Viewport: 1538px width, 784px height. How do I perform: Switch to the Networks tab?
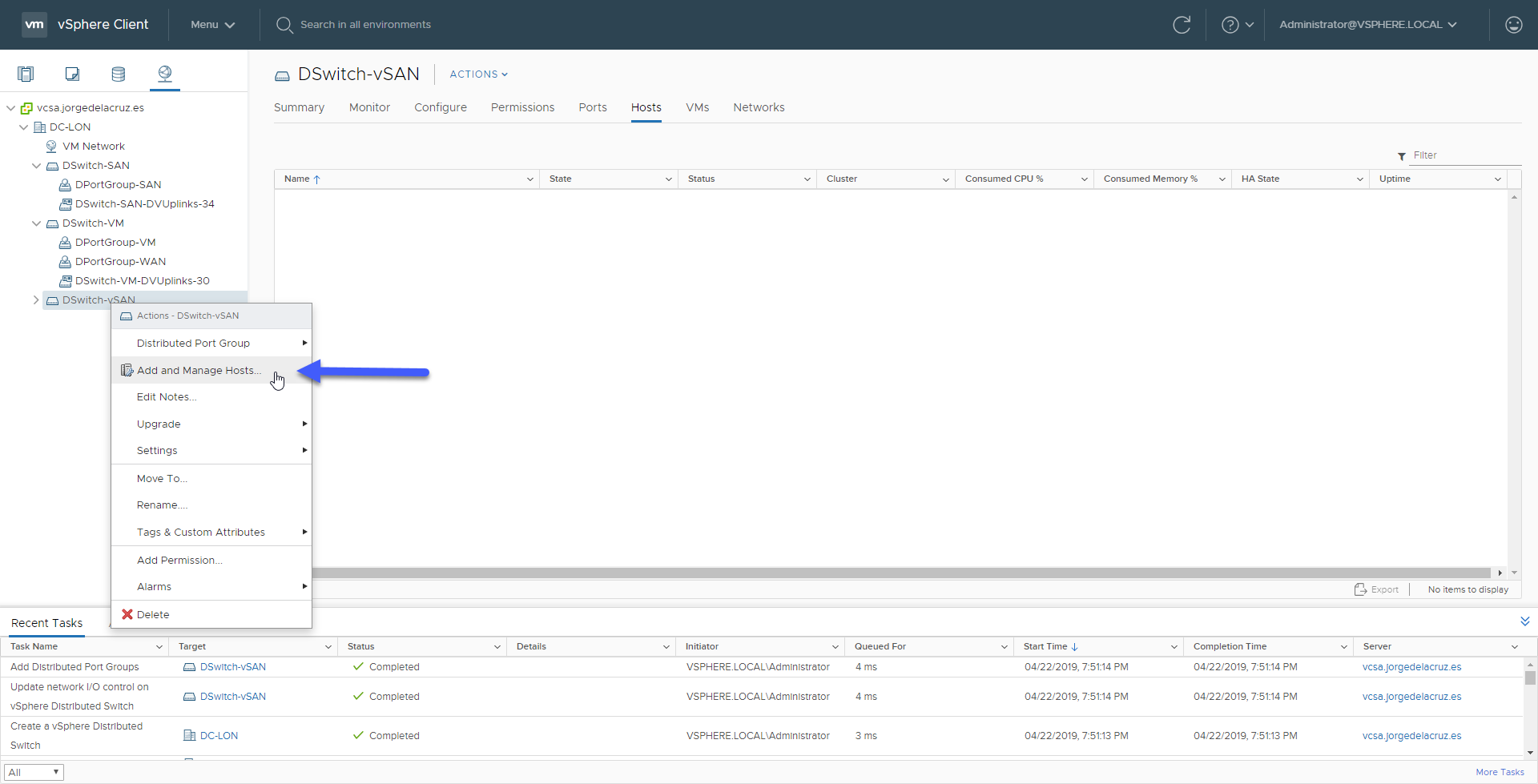click(759, 107)
